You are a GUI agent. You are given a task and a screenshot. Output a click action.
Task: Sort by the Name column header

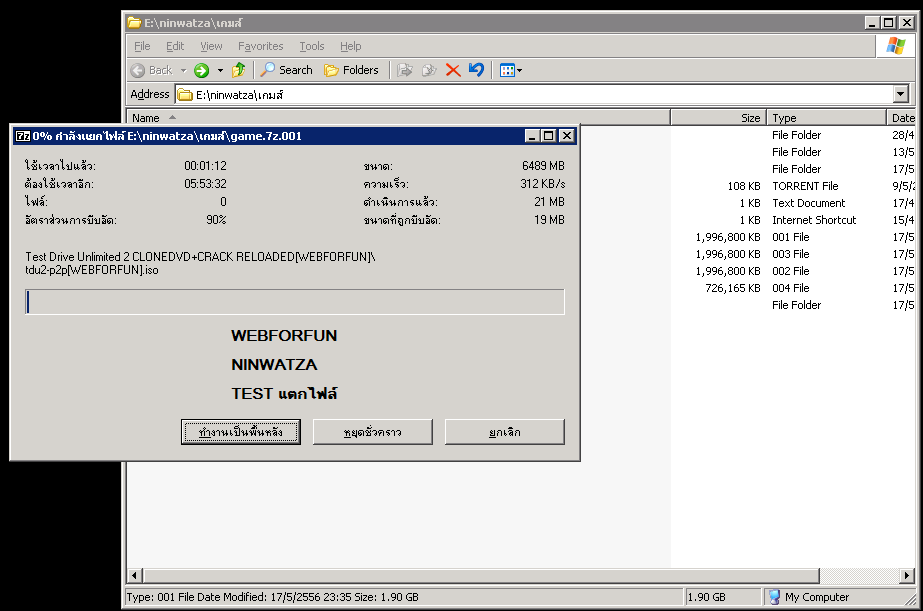[x=399, y=118]
